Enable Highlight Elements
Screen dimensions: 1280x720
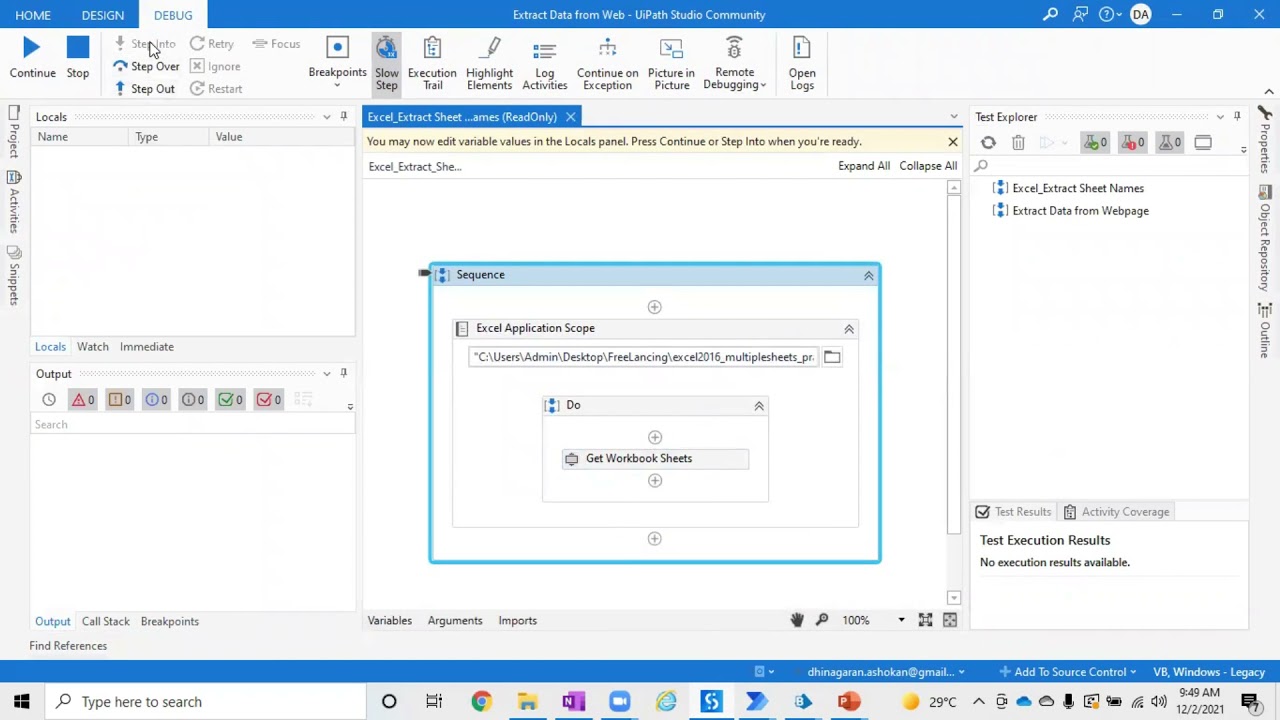point(489,62)
